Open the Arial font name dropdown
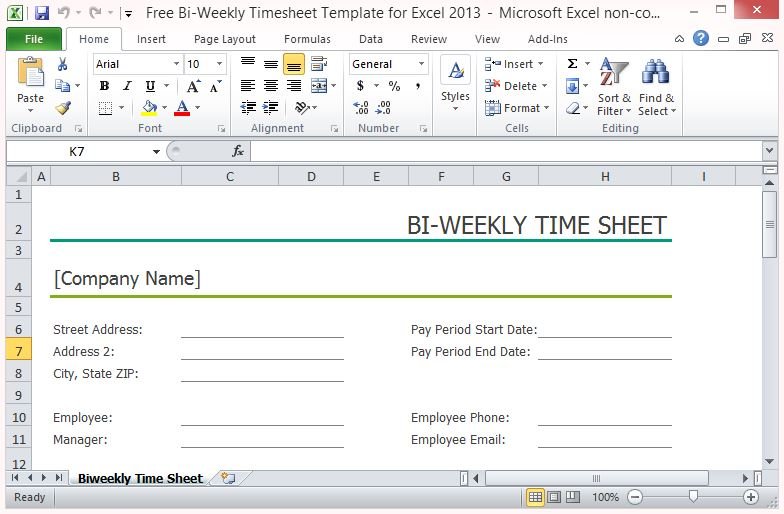Image resolution: width=784 pixels, height=514 pixels. 176,64
